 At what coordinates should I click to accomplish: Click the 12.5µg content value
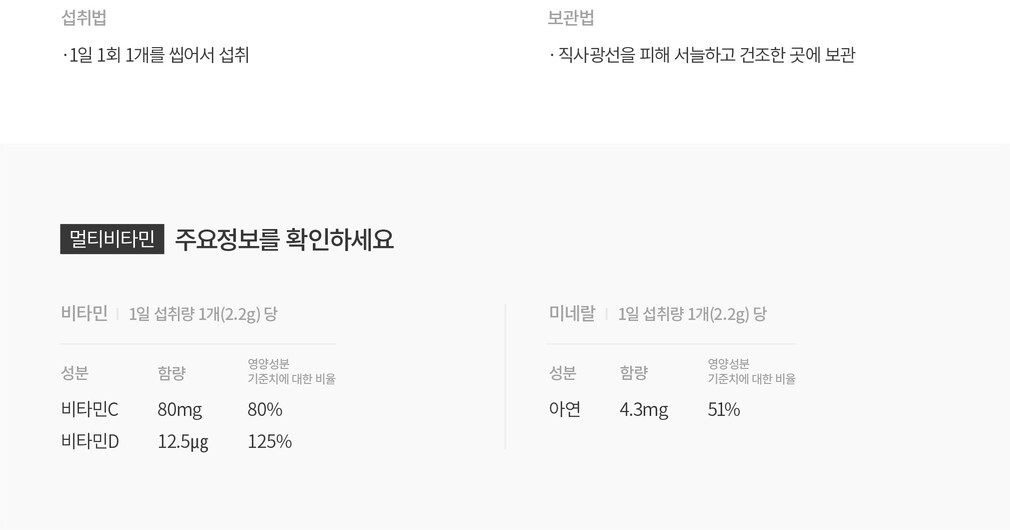tap(183, 441)
